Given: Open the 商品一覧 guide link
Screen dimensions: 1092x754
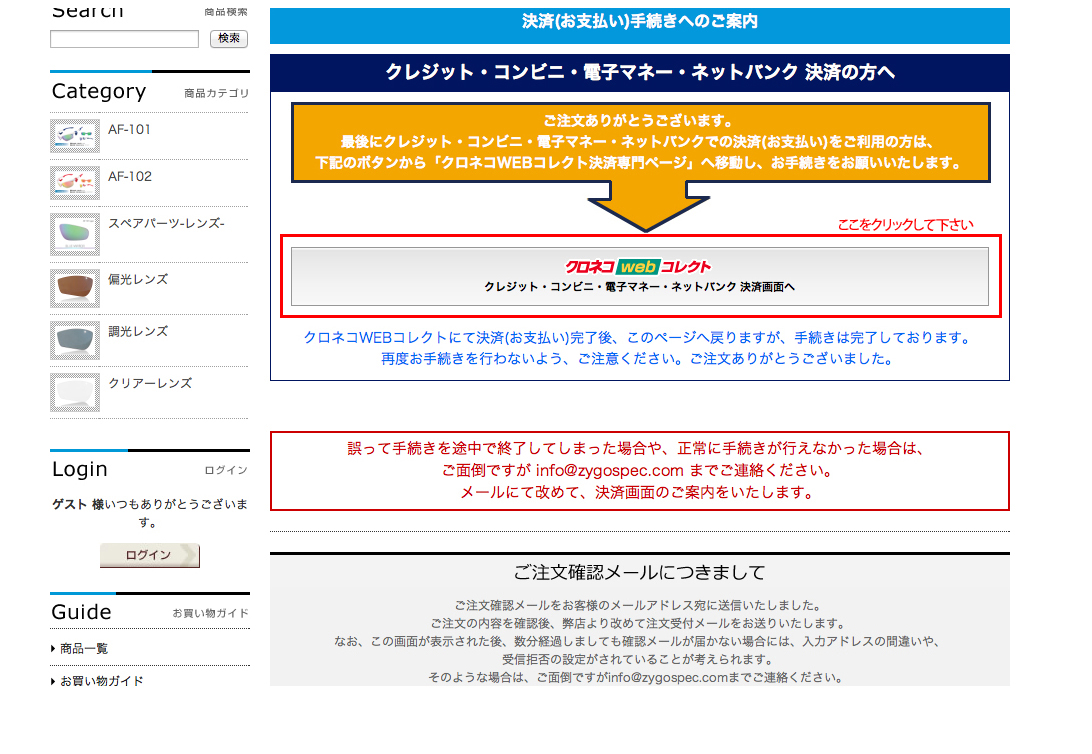Looking at the screenshot, I should [x=84, y=649].
